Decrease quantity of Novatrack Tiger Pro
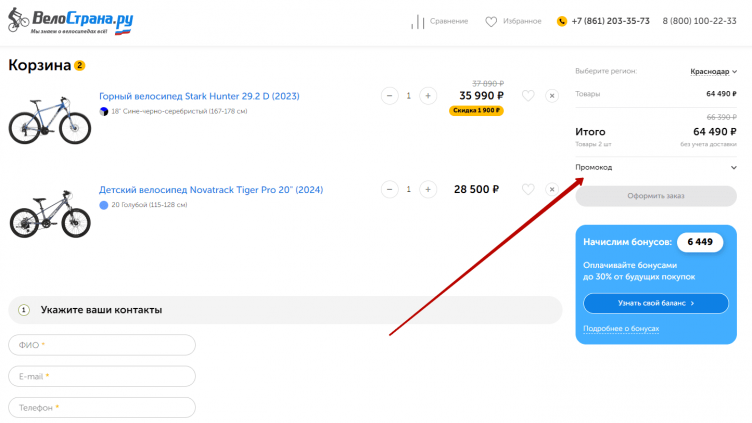This screenshot has height=423, width=752. 390,189
